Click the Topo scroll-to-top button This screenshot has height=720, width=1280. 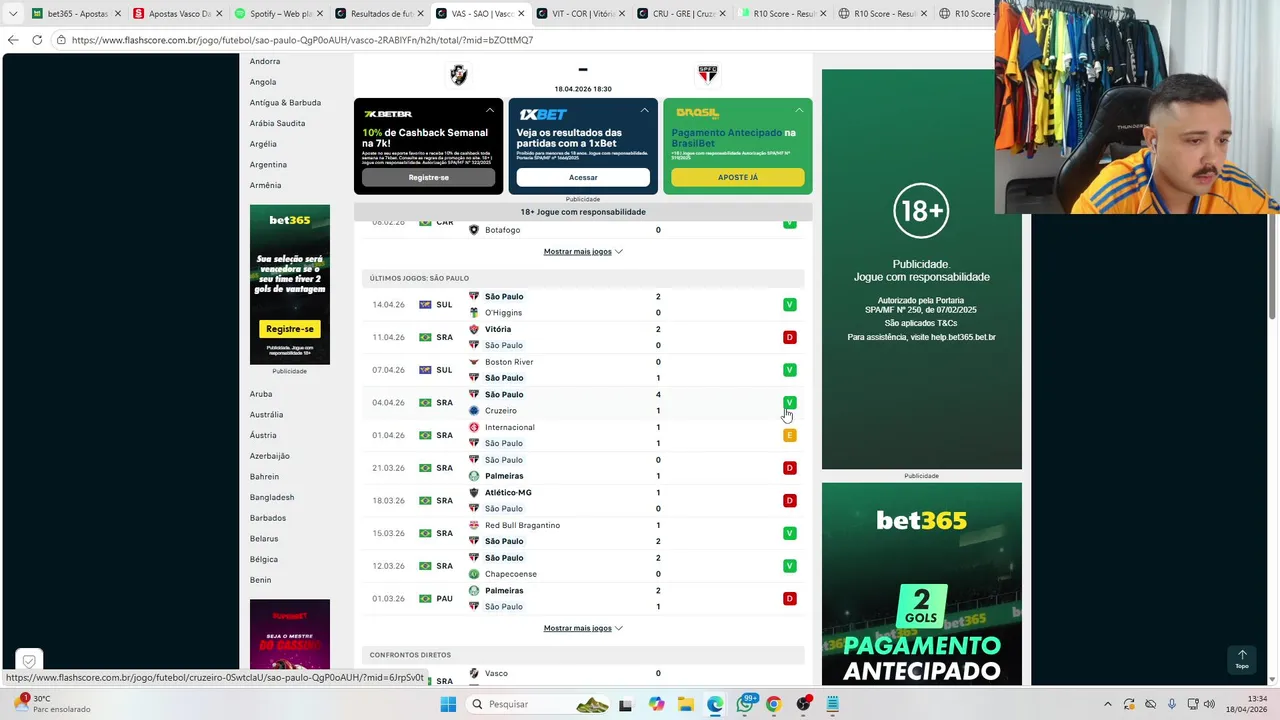click(1242, 660)
